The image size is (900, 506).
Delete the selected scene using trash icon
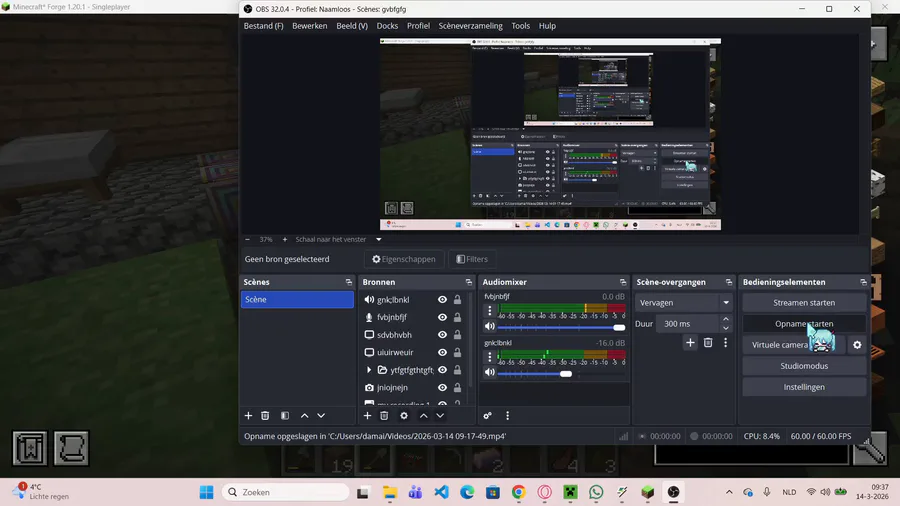[x=265, y=415]
